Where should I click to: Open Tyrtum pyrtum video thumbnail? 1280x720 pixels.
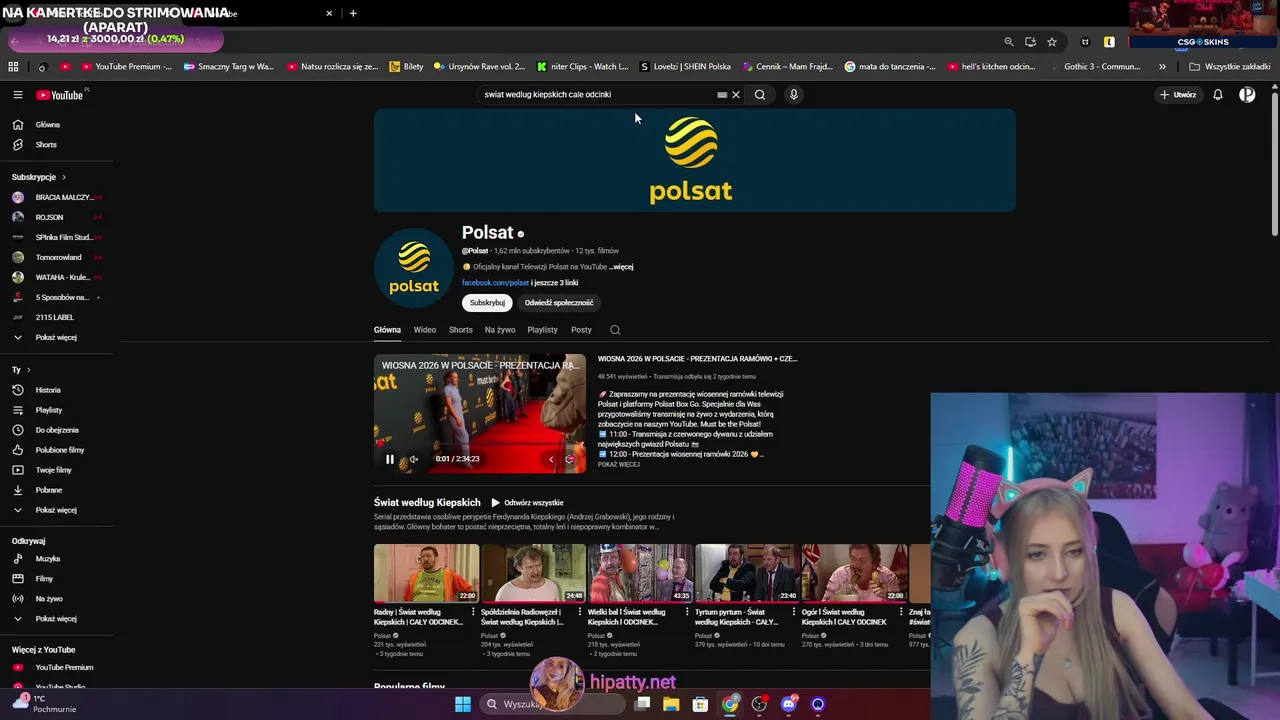point(748,573)
